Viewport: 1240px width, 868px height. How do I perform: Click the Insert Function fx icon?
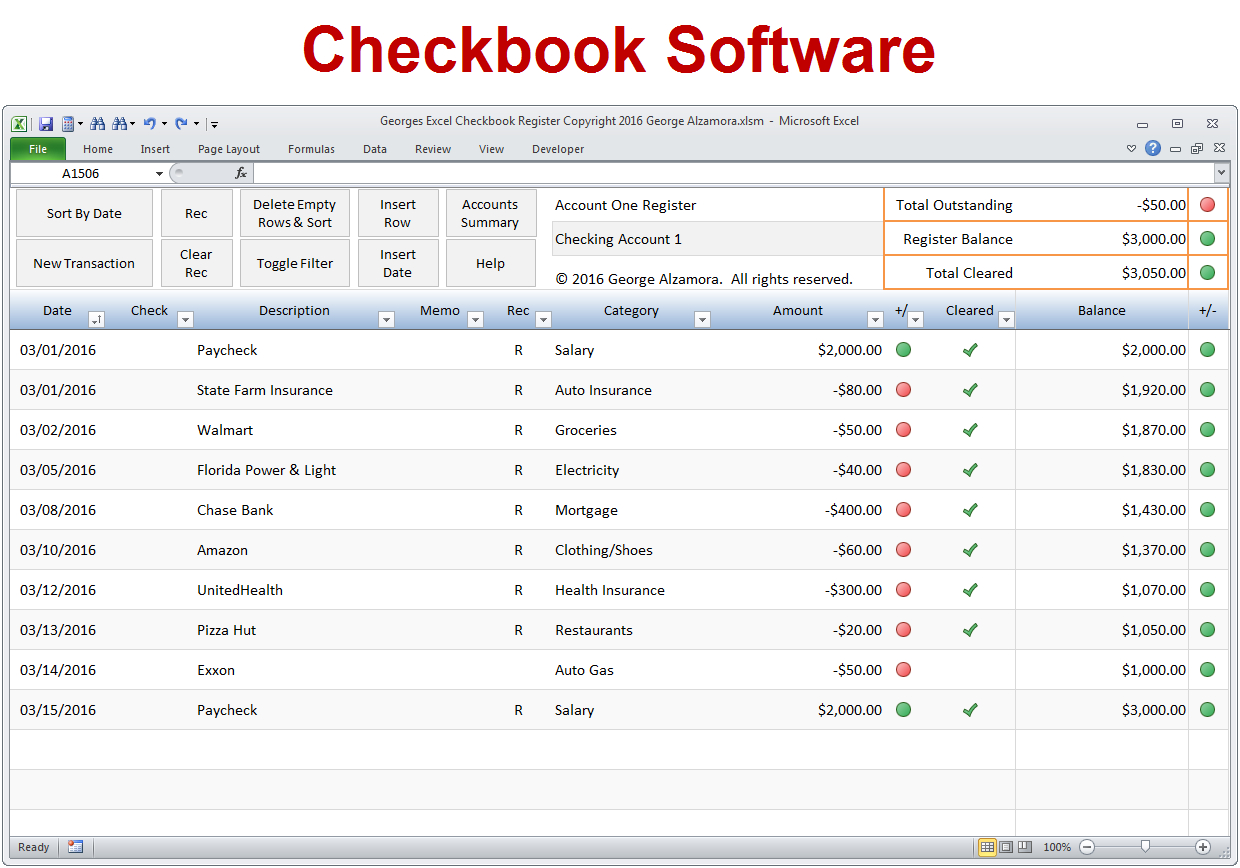pos(240,172)
